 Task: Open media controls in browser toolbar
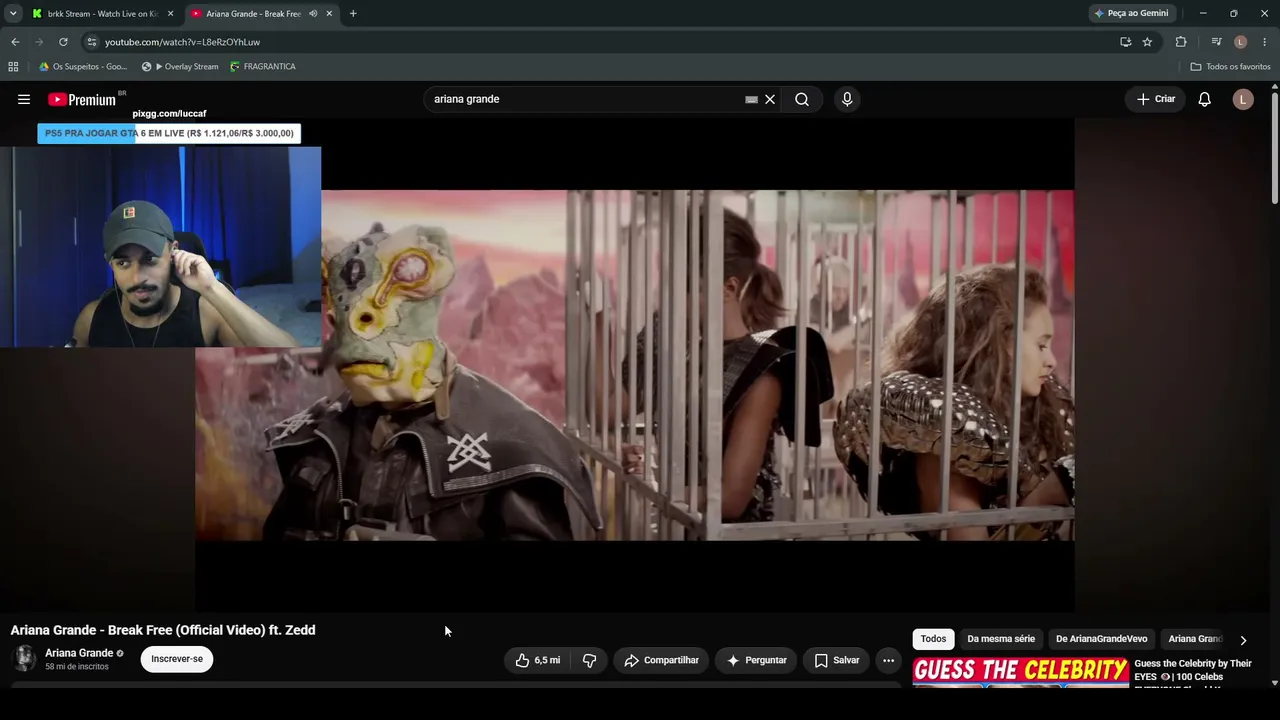click(x=1216, y=42)
